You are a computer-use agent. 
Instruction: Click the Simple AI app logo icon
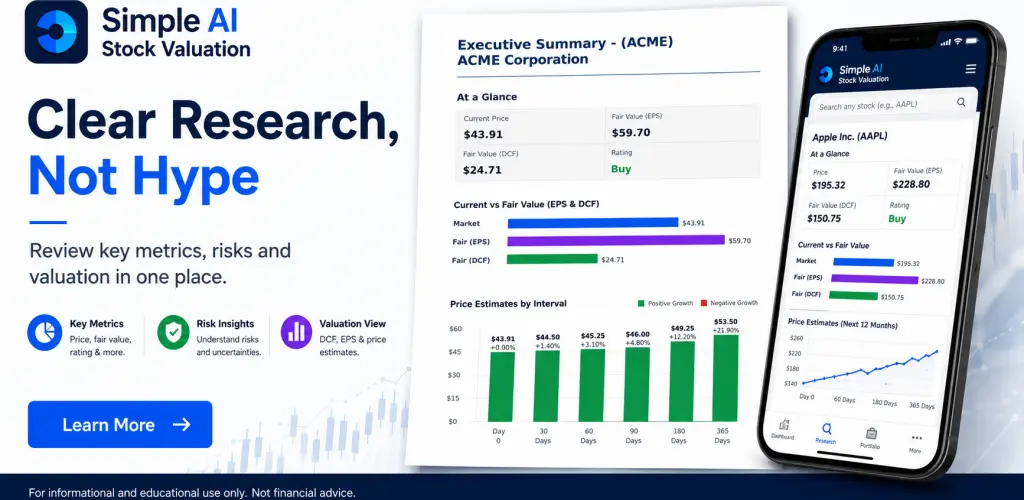(x=56, y=31)
